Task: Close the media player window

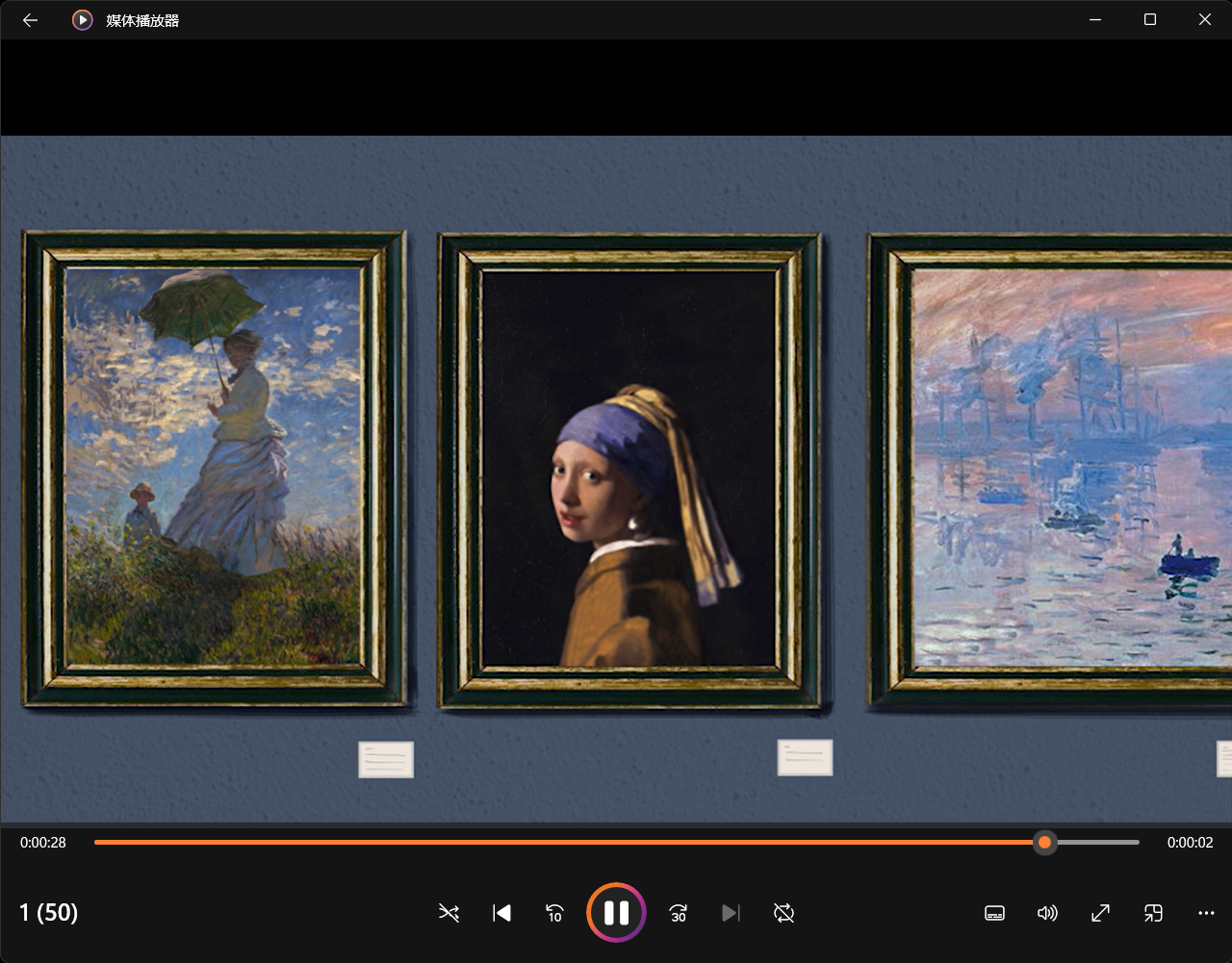Action: [x=1204, y=19]
